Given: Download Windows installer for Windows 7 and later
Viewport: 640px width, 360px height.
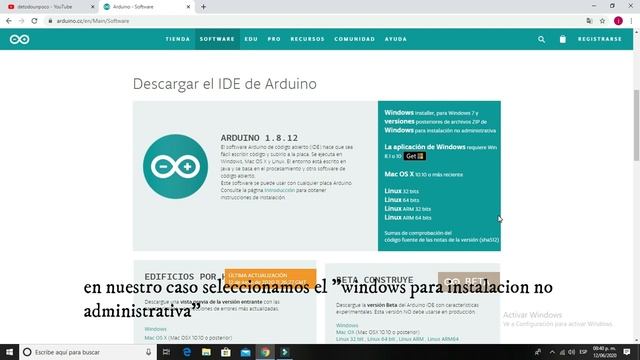Looking at the screenshot, I should pos(431,113).
